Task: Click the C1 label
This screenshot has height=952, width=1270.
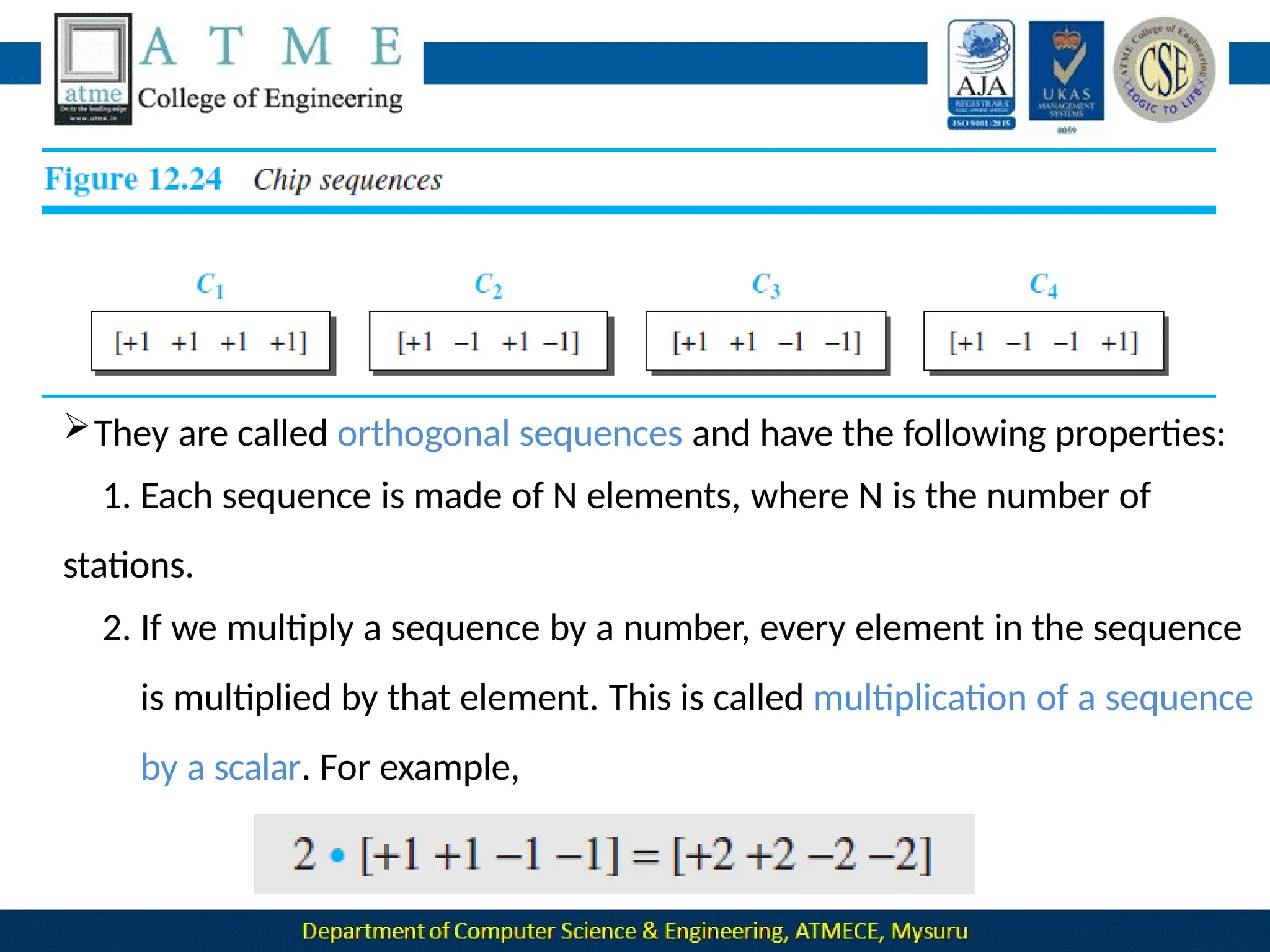Action: [x=210, y=286]
